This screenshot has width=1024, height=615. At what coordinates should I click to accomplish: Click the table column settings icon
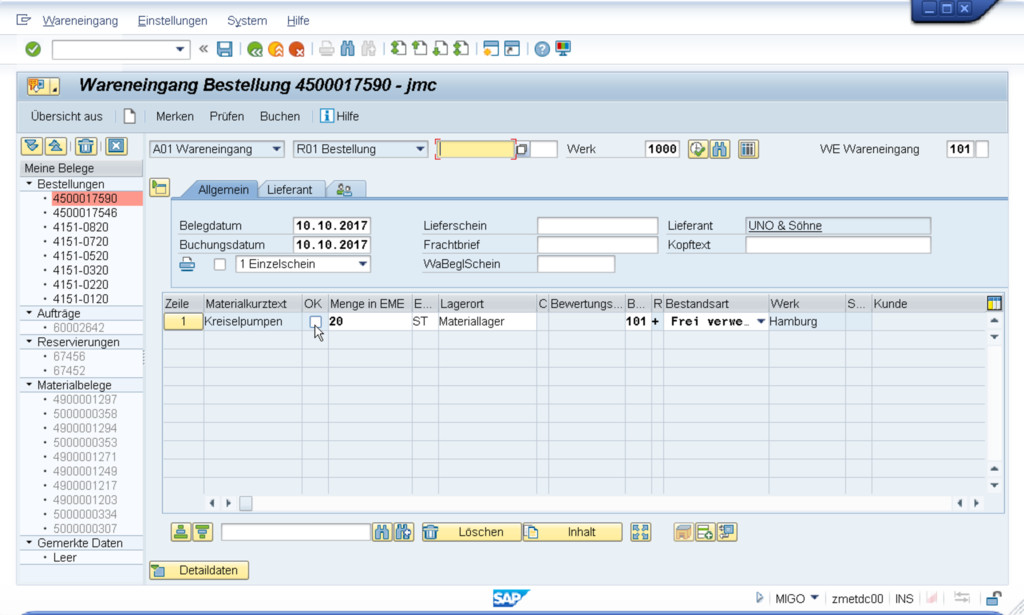993,303
